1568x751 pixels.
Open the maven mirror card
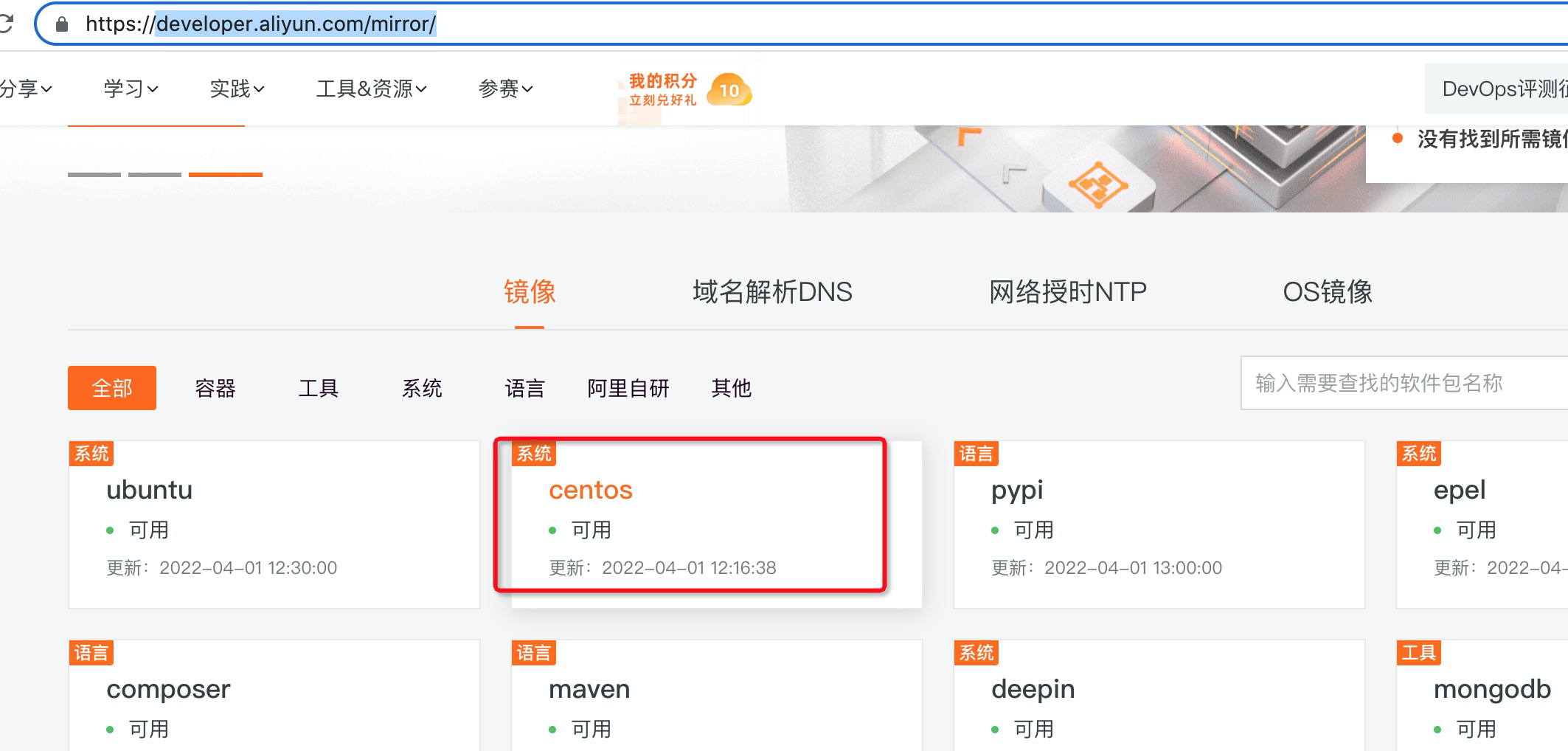coord(717,696)
